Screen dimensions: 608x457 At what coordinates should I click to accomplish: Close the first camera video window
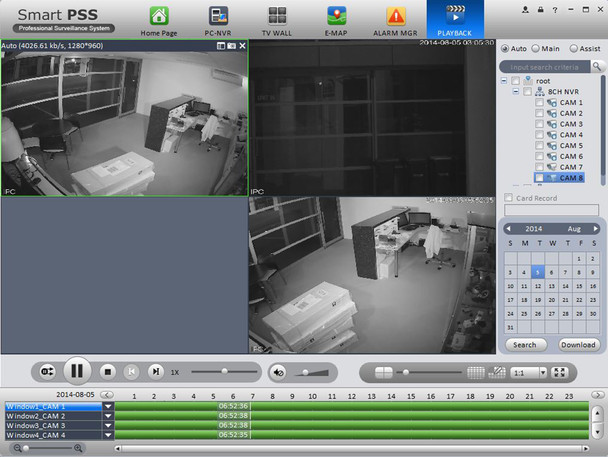coord(242,46)
